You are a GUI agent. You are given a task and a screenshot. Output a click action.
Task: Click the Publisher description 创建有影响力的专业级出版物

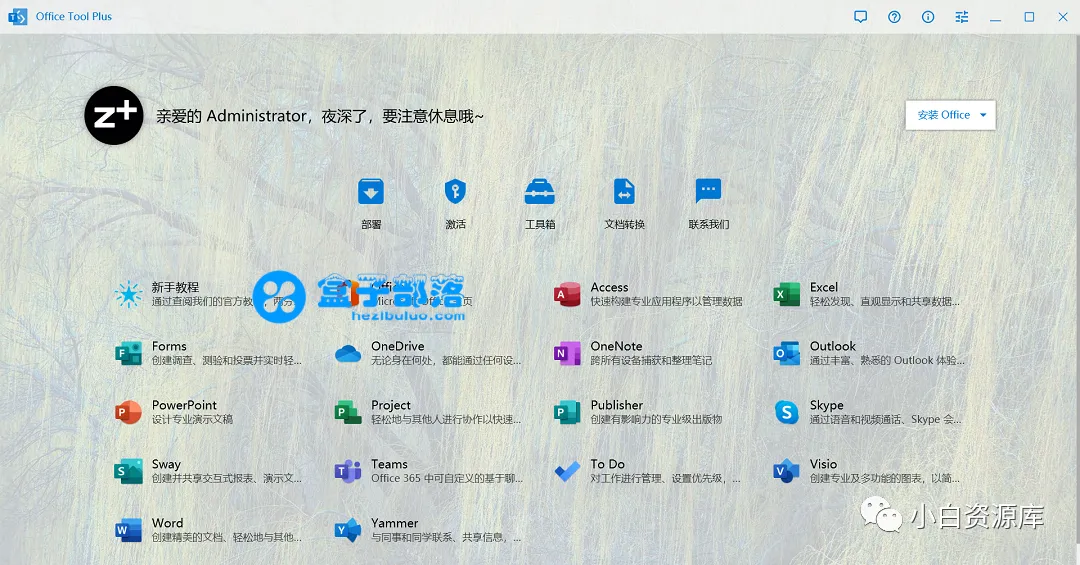pyautogui.click(x=656, y=419)
